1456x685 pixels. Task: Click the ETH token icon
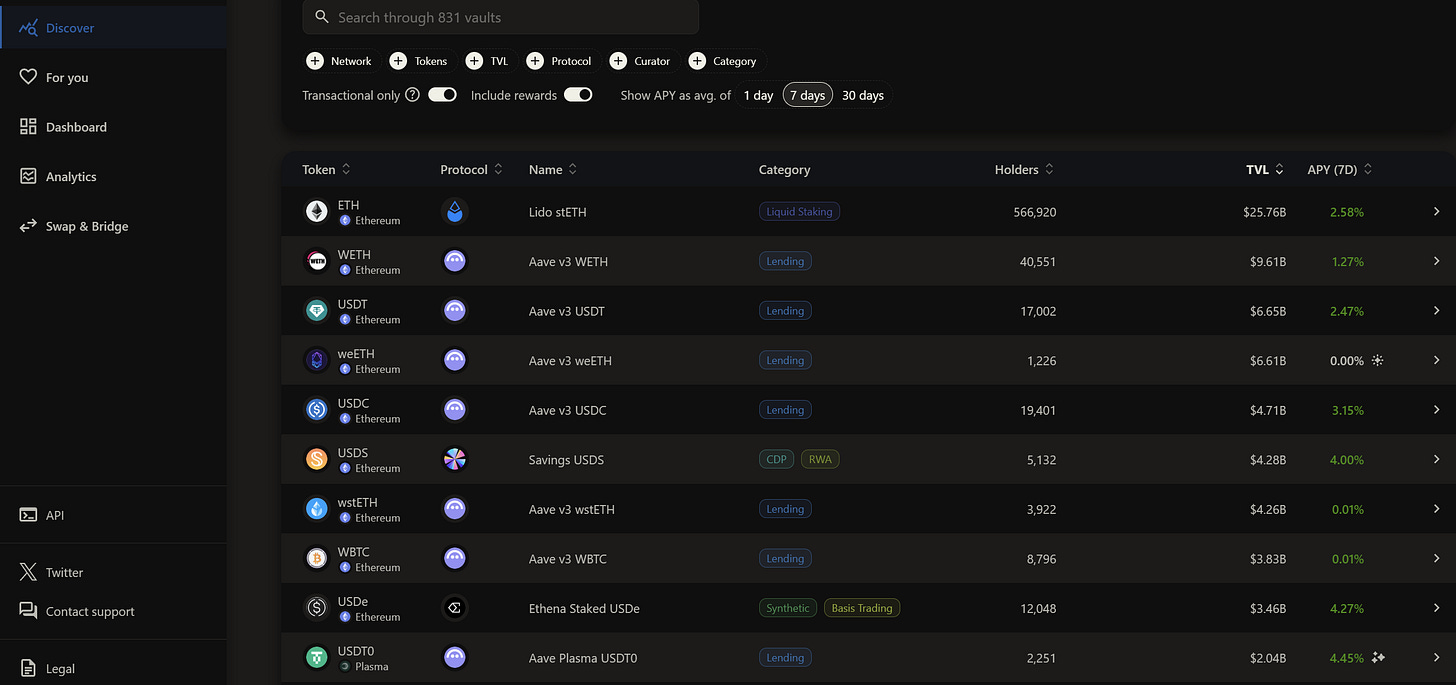pos(316,212)
